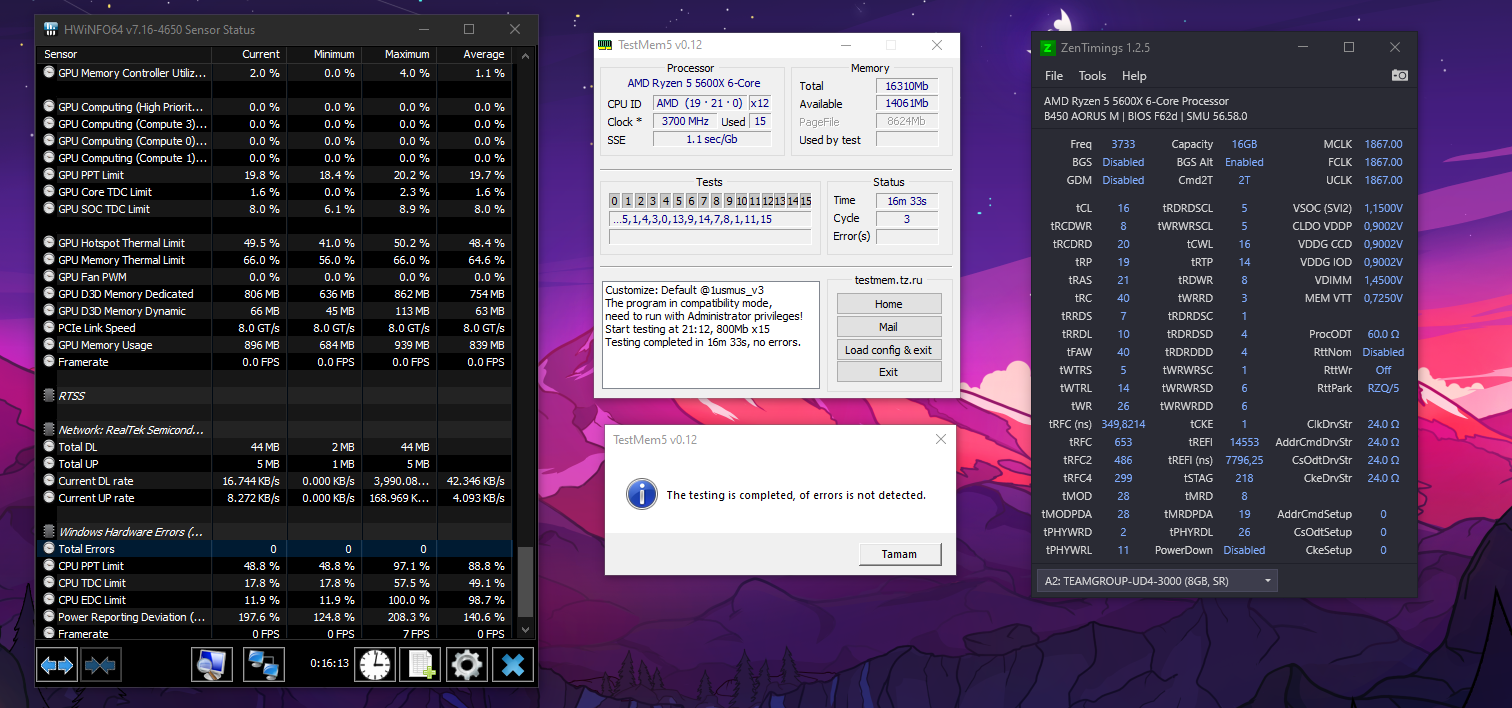Click the GDM Disabled value in ZenTimings
1512x708 pixels.
(1123, 180)
